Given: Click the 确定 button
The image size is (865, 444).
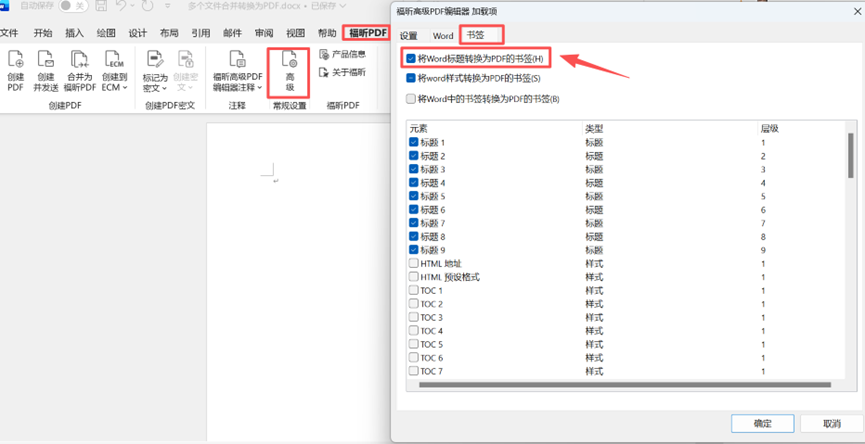Looking at the screenshot, I should [762, 423].
